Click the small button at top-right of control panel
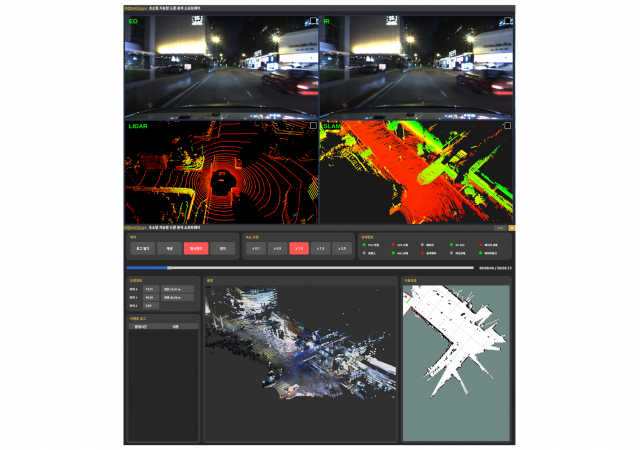This screenshot has width=640, height=450. coord(499,228)
